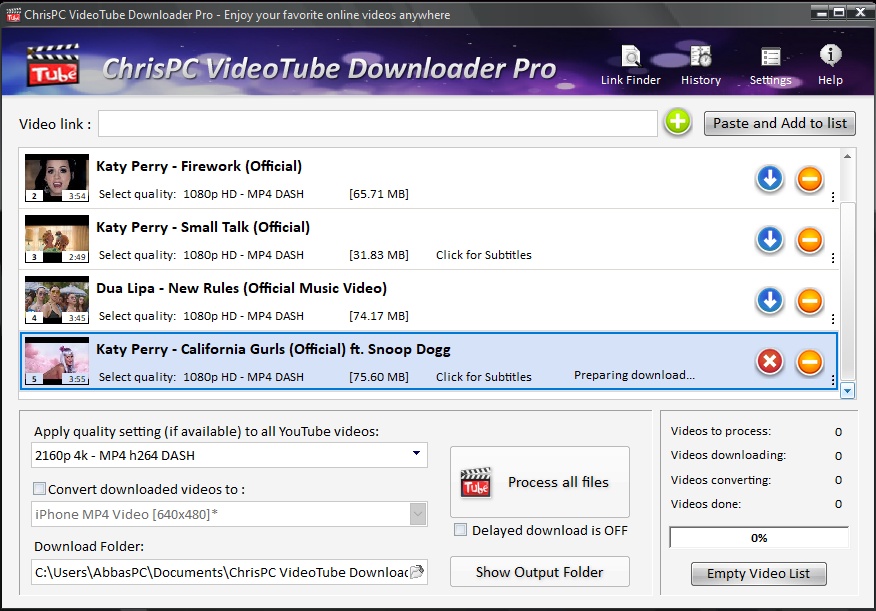The height and width of the screenshot is (611, 876).
Task: Change quality for New Rules 1080p HD
Action: click(x=243, y=316)
